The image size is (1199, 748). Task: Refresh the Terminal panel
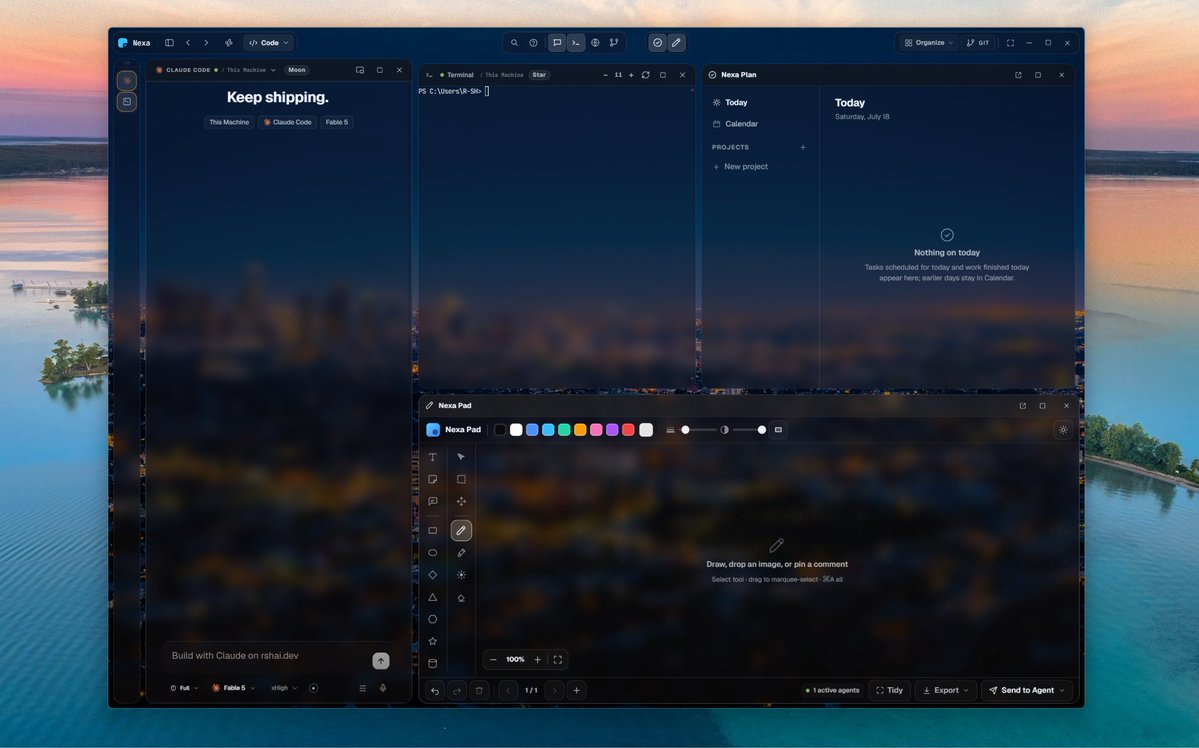pyautogui.click(x=645, y=75)
